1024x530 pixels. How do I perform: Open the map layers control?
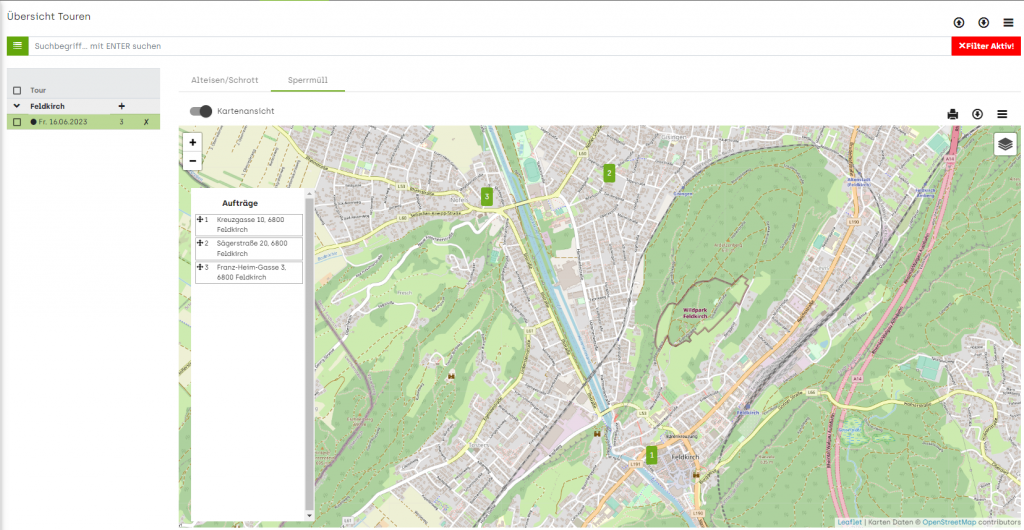(x=1006, y=144)
